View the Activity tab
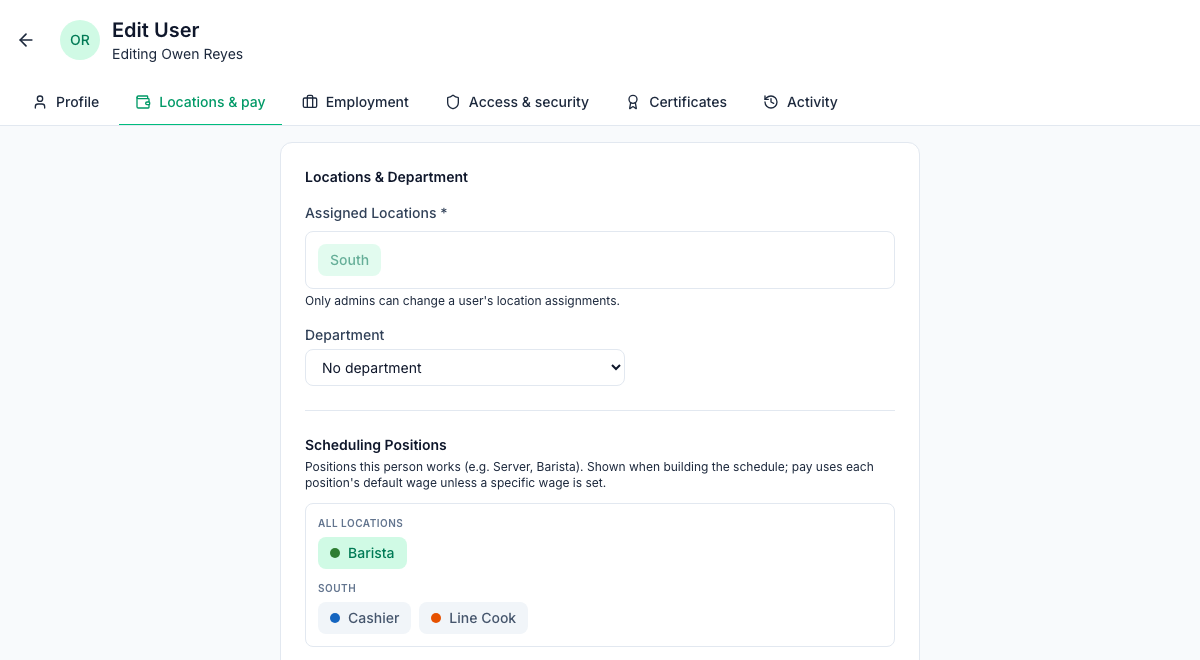Image resolution: width=1200 pixels, height=660 pixels. coord(800,102)
